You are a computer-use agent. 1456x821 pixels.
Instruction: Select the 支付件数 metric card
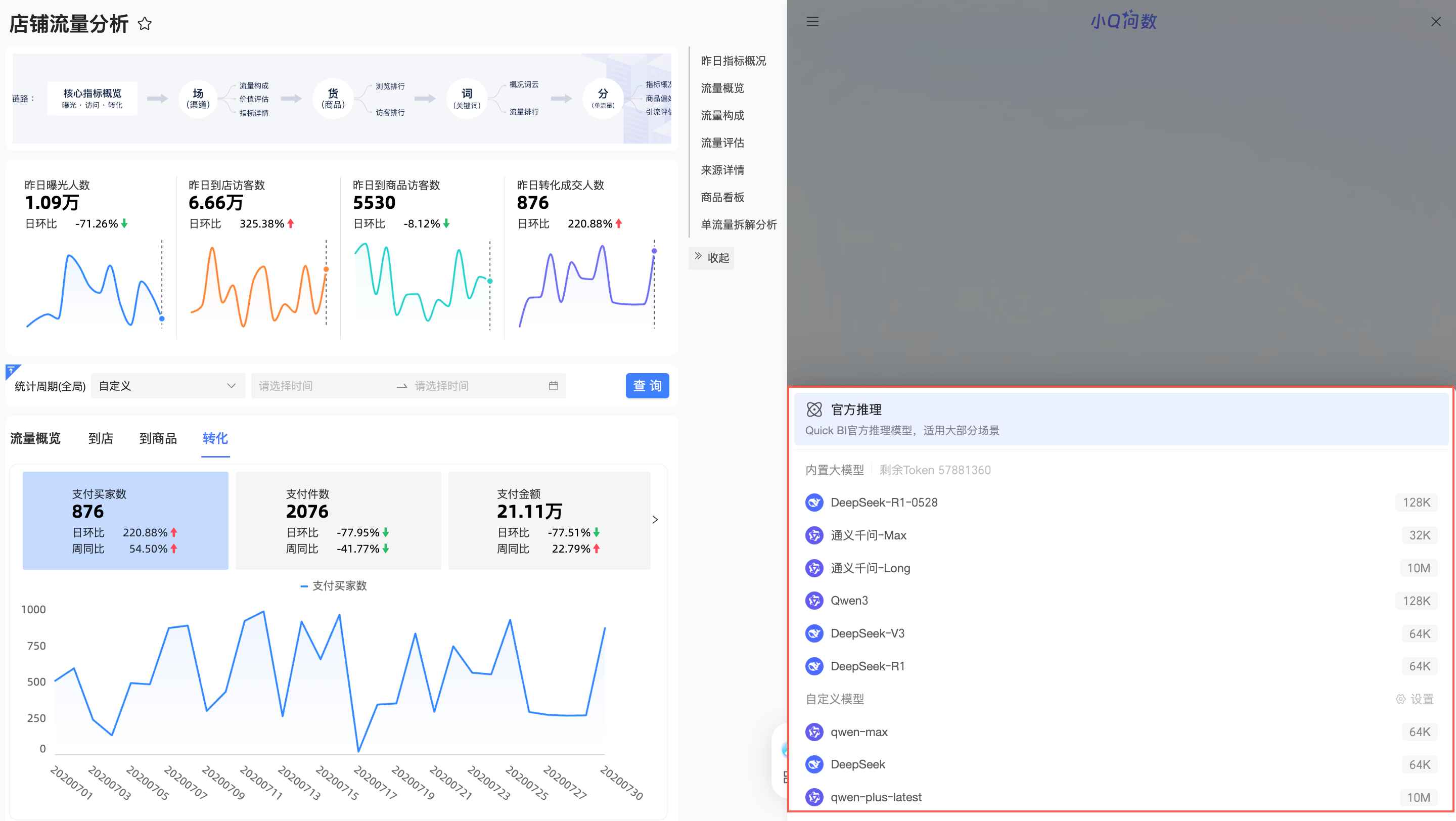point(338,520)
